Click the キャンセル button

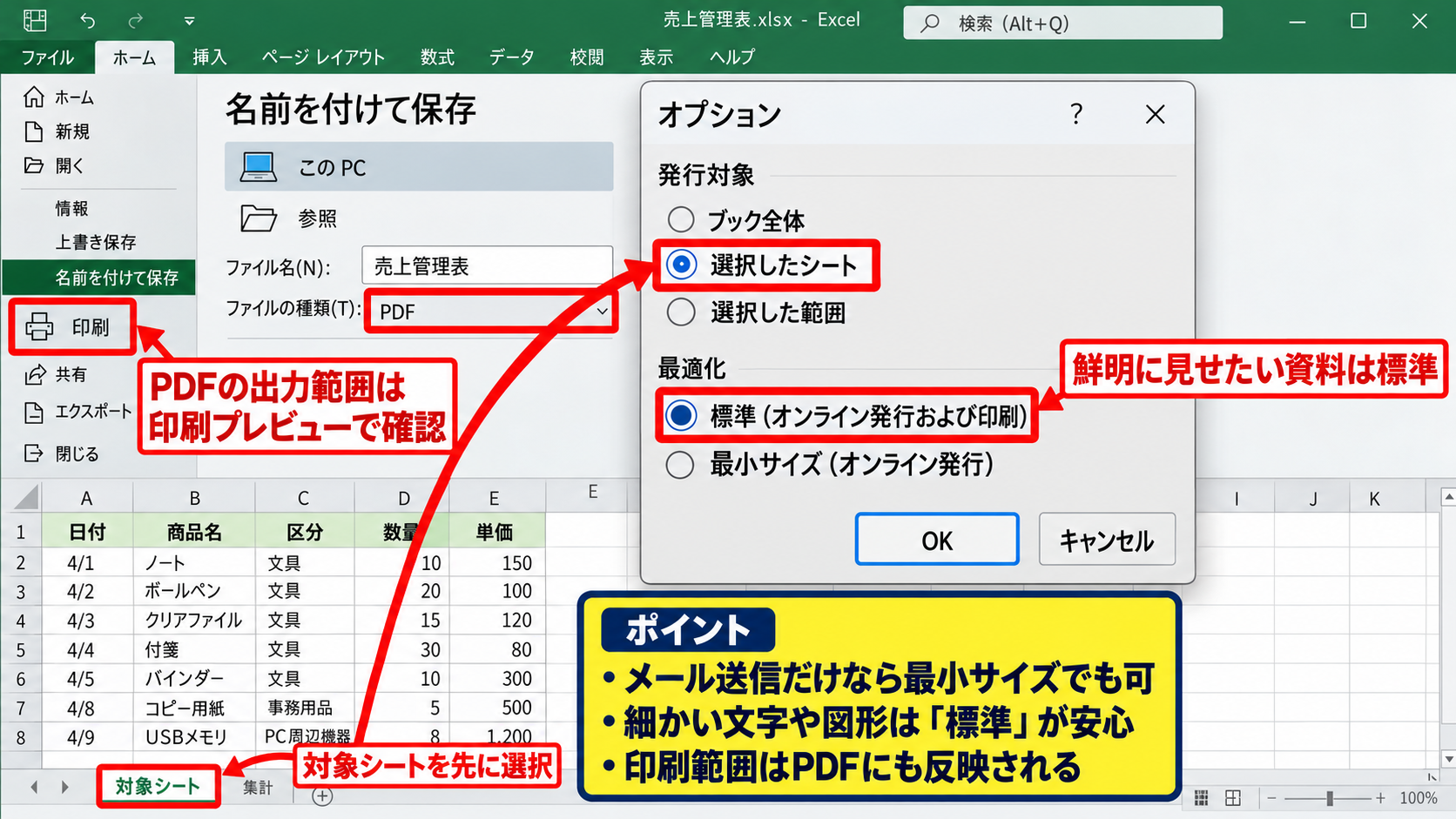(1107, 540)
